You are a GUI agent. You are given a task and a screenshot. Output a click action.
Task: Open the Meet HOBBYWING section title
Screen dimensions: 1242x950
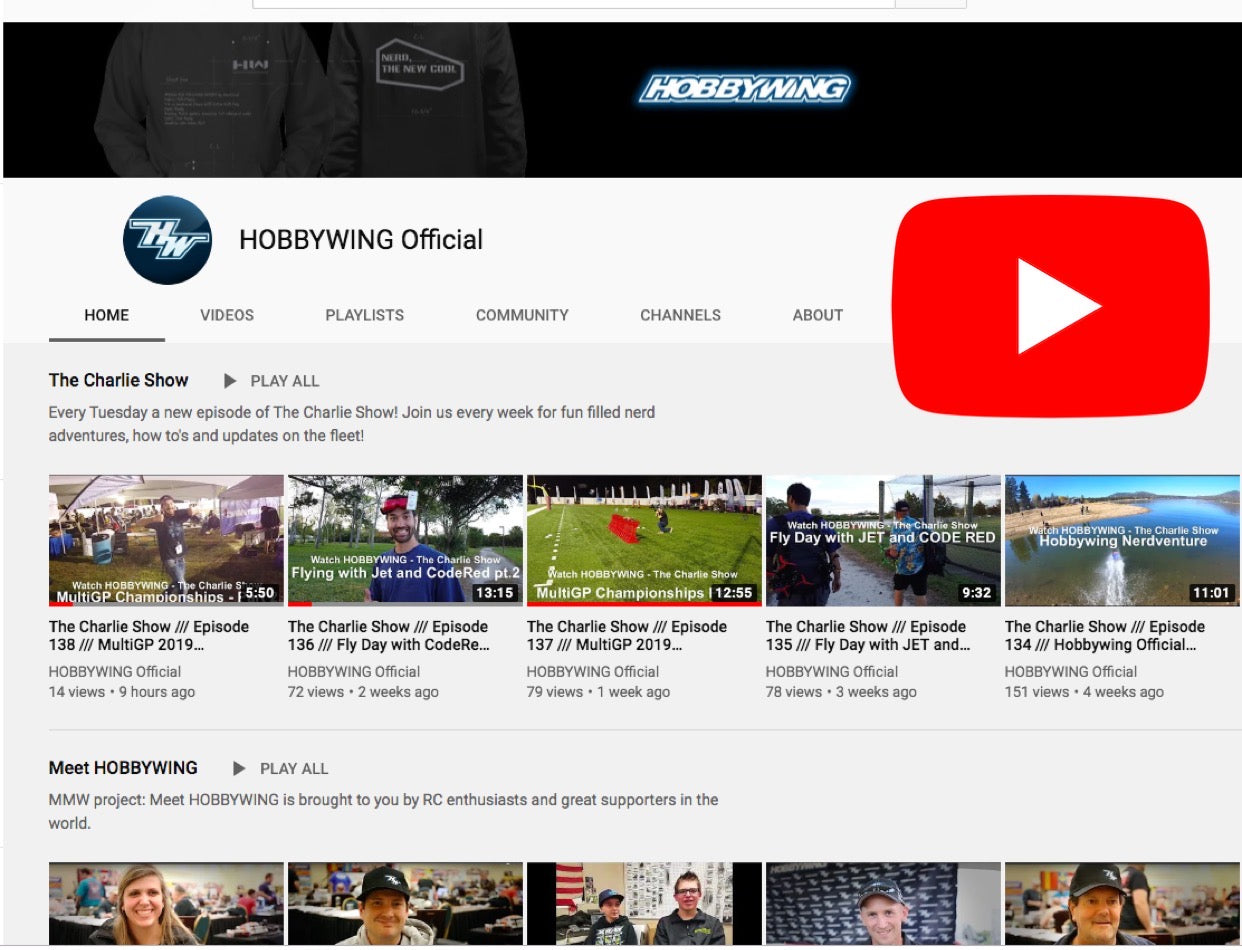coord(123,768)
